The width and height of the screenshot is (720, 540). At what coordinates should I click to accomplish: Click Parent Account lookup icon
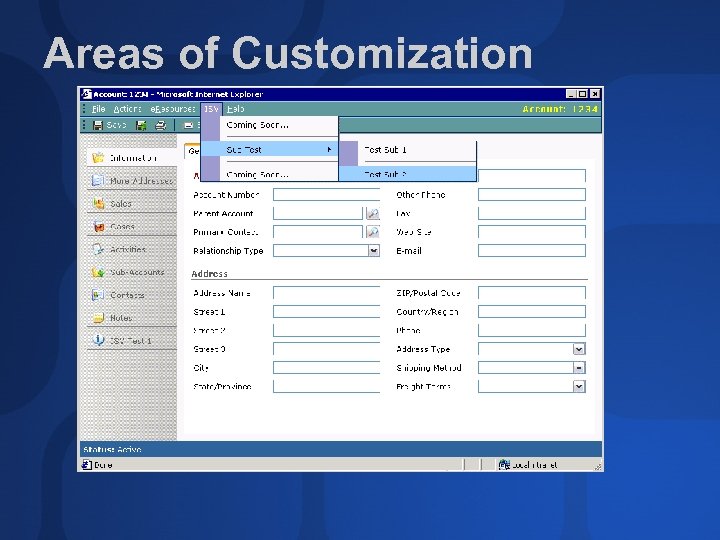click(372, 214)
